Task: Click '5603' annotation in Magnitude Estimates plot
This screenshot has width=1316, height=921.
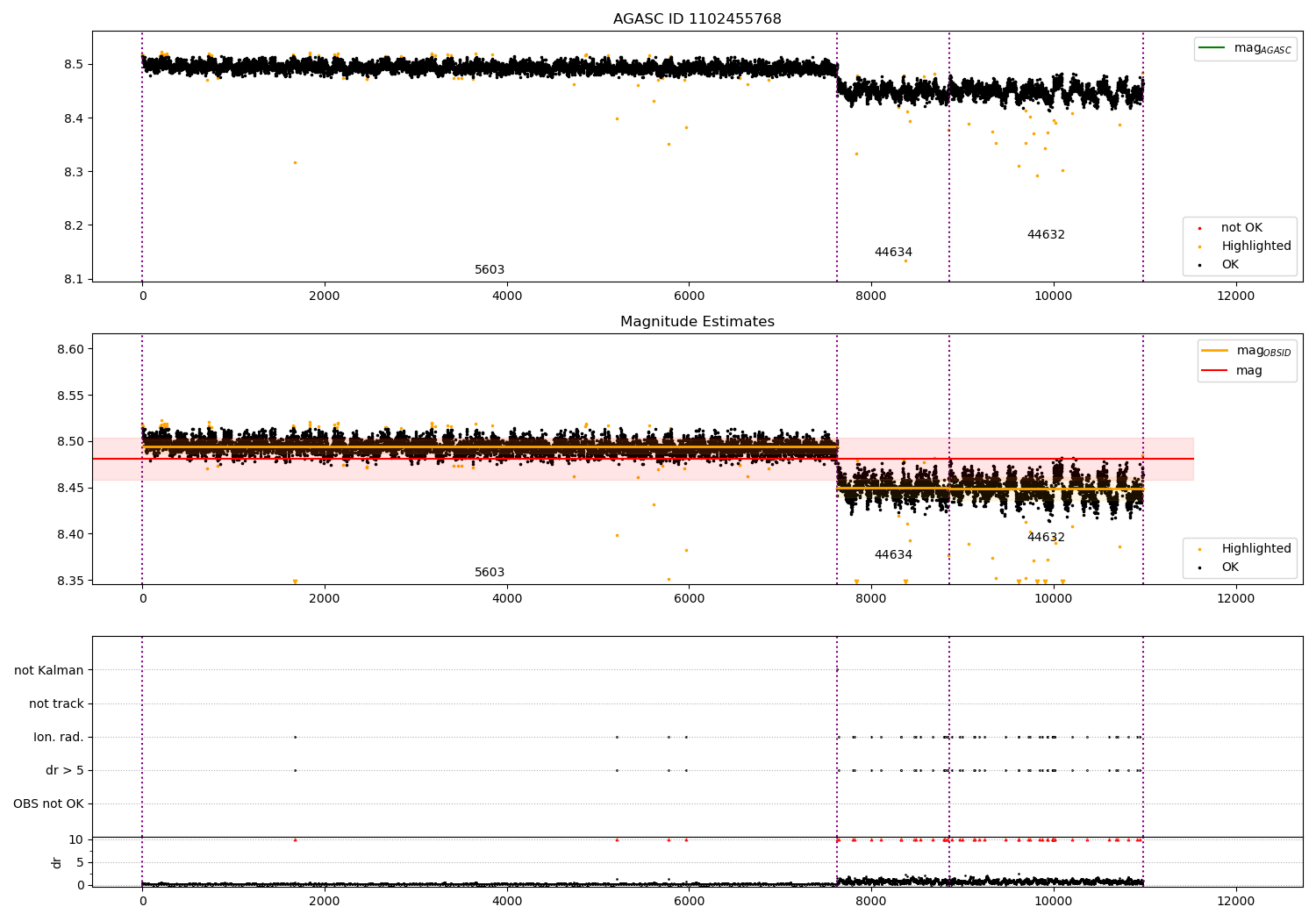Action: (x=490, y=573)
